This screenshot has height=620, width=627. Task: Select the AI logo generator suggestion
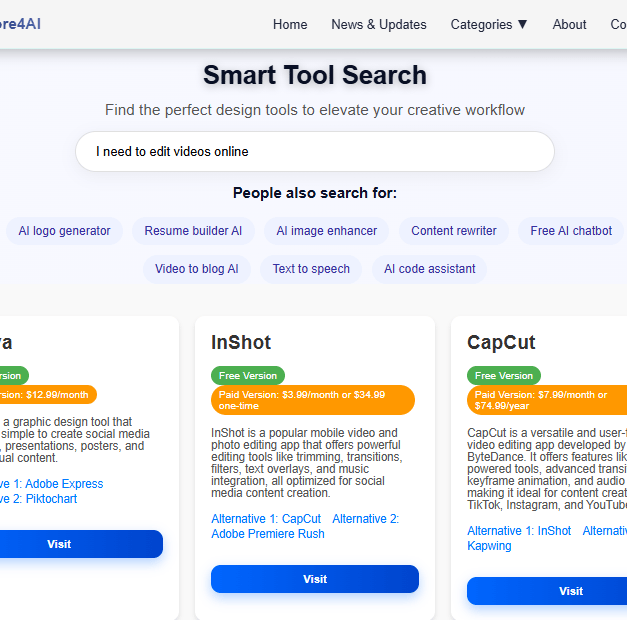[64, 231]
